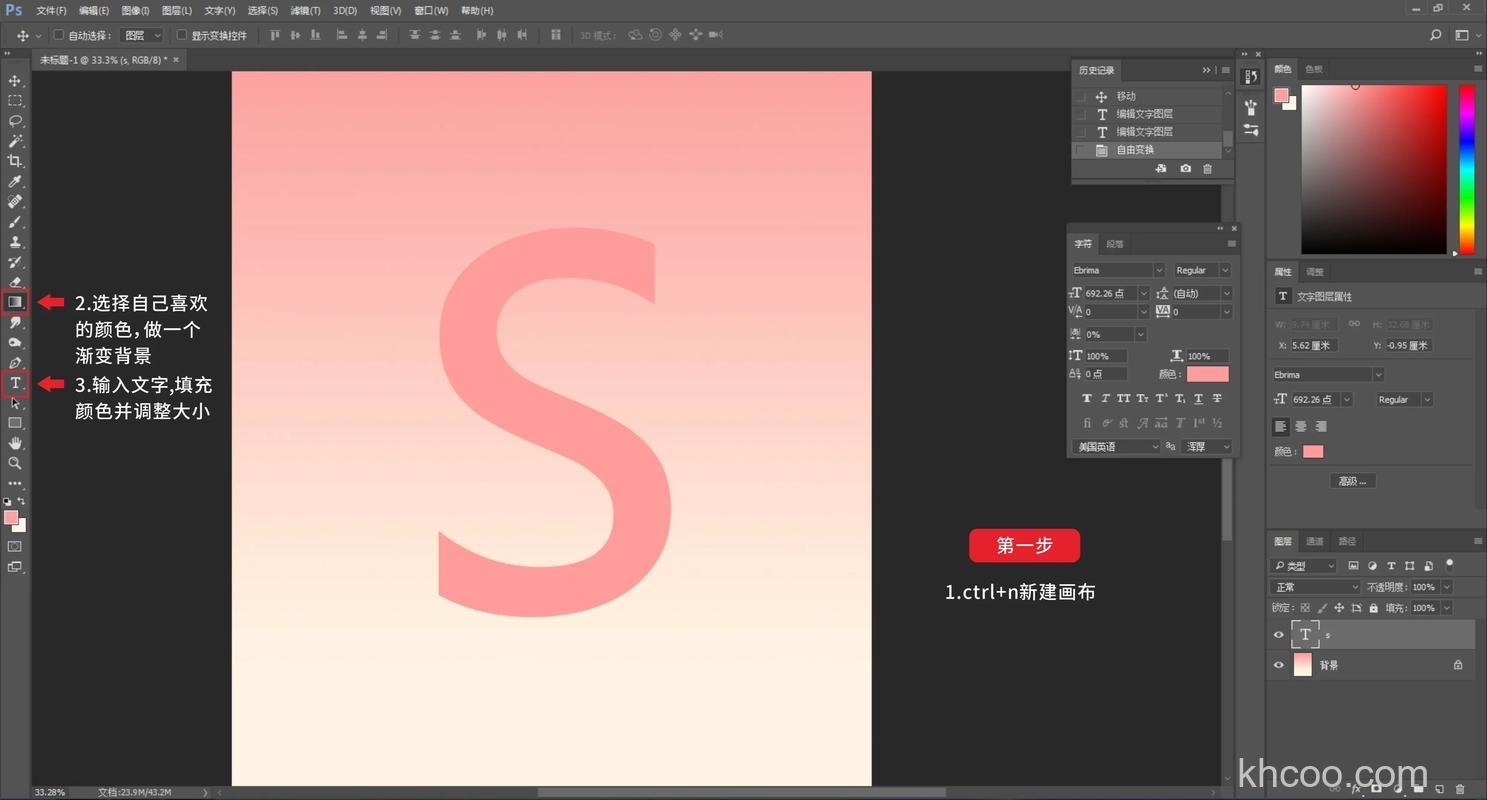Toggle visibility of the text layer s
Screen dimensions: 1487x800
point(1278,634)
